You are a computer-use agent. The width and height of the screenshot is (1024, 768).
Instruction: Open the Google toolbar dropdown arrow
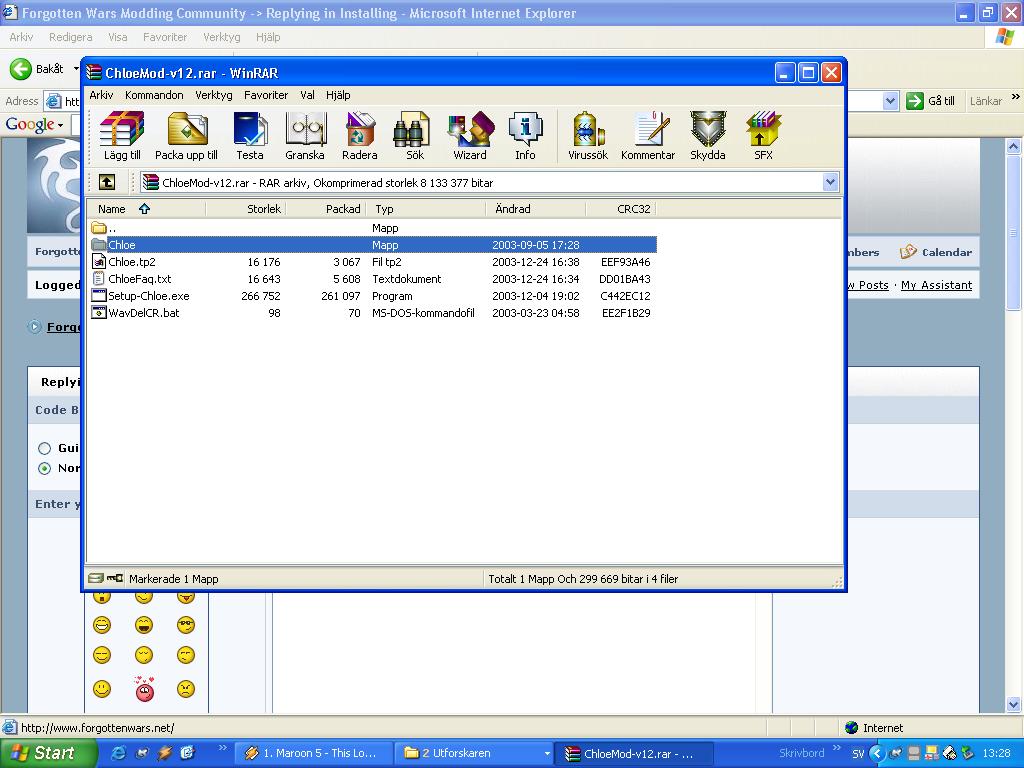tap(60, 125)
